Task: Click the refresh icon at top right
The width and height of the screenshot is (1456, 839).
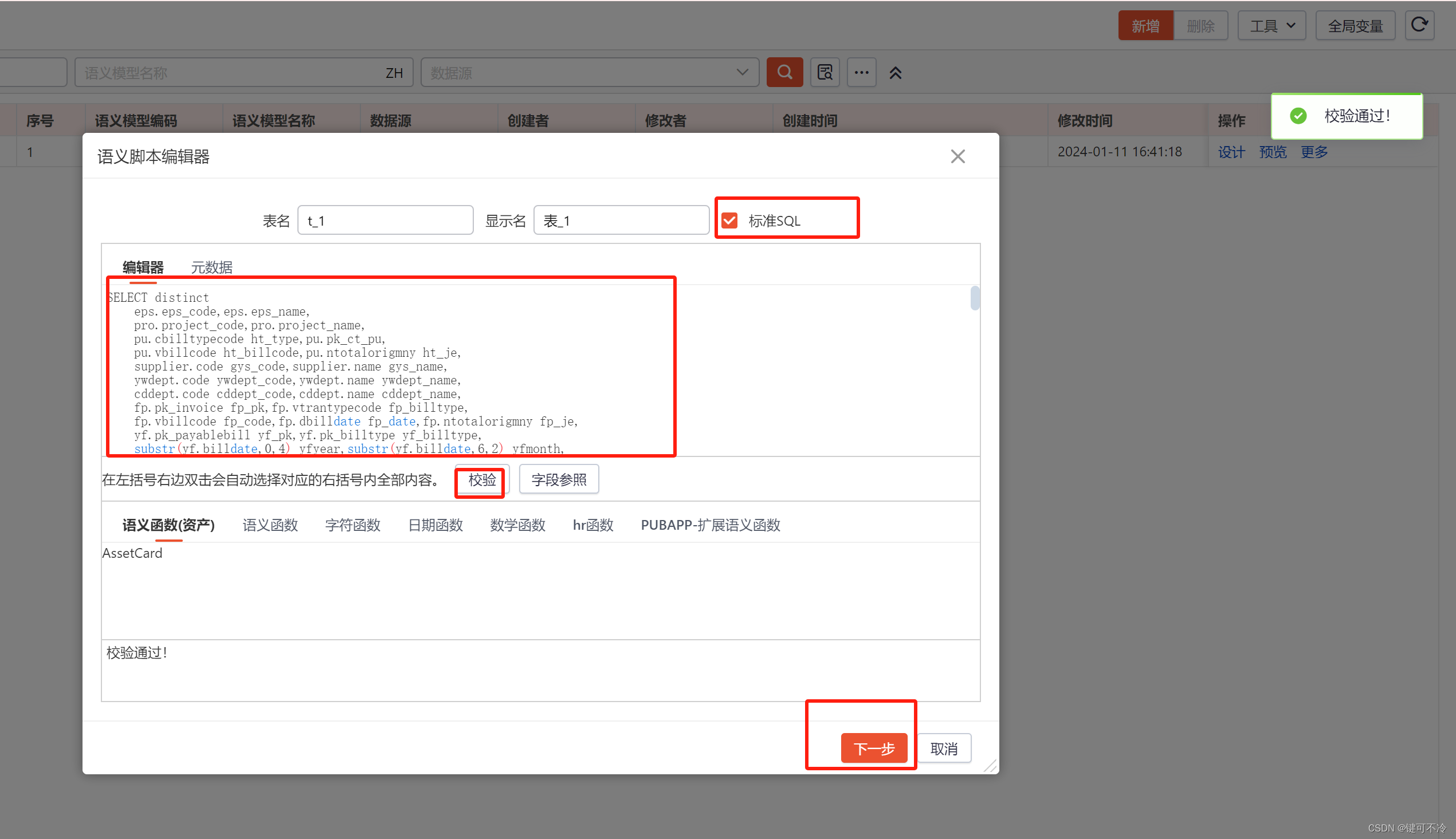Action: [1419, 25]
